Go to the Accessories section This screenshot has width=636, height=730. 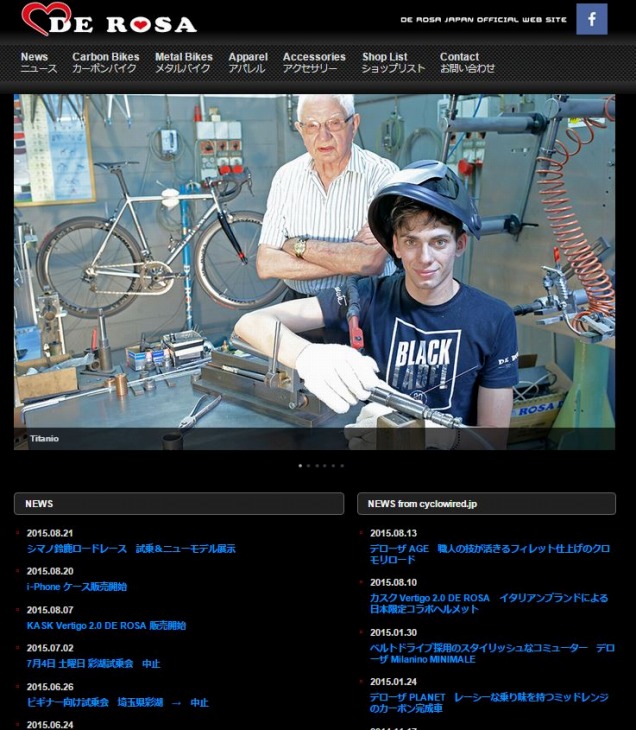coord(314,63)
